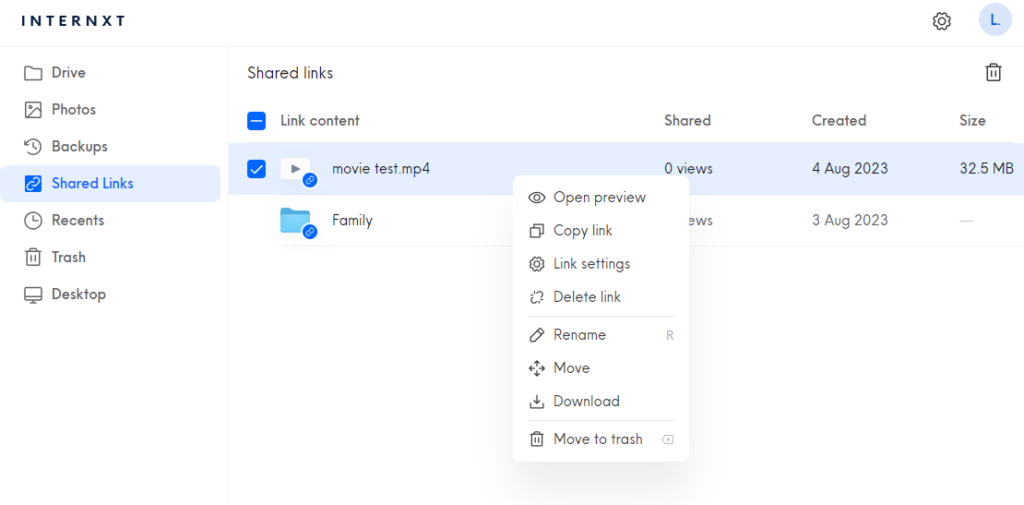Image resolution: width=1024 pixels, height=505 pixels.
Task: Click the Internxt logo
Action: pyautogui.click(x=73, y=20)
